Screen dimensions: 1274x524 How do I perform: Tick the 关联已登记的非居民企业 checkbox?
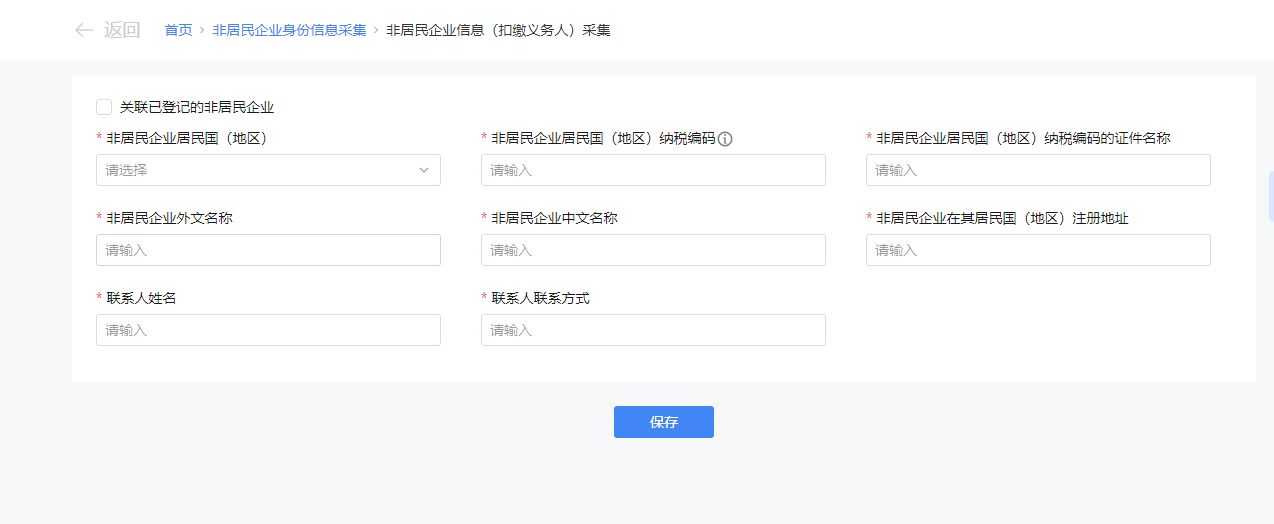[104, 107]
